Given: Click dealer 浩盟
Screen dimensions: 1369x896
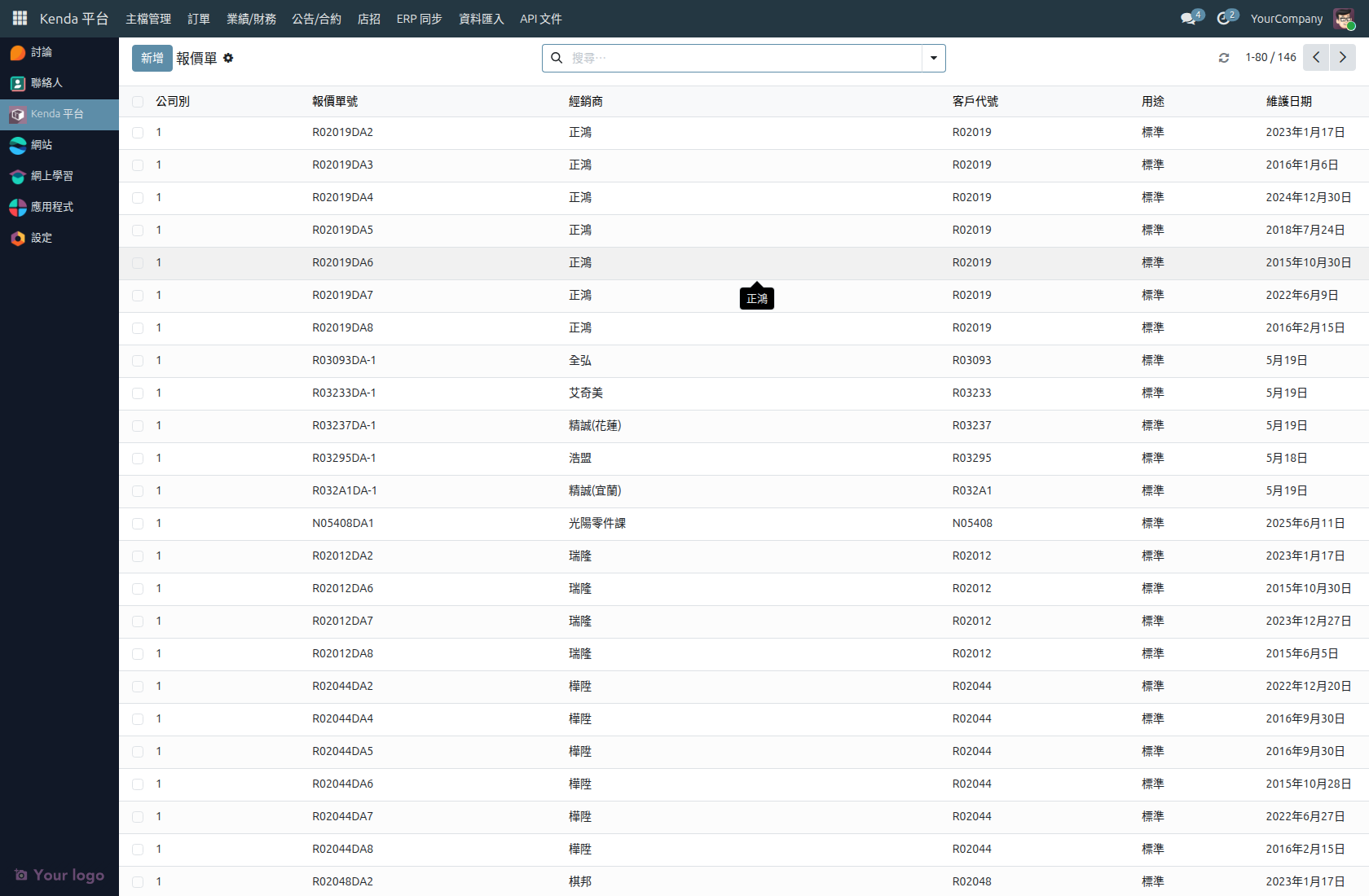Looking at the screenshot, I should 580,459.
